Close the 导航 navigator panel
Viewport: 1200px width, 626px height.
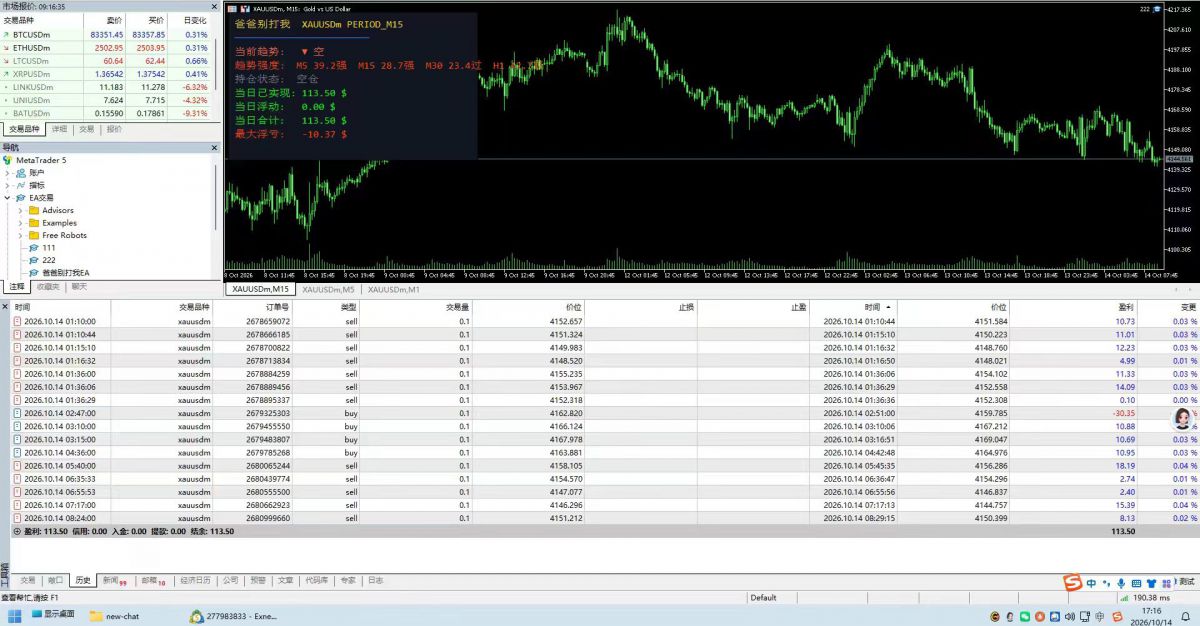click(214, 147)
